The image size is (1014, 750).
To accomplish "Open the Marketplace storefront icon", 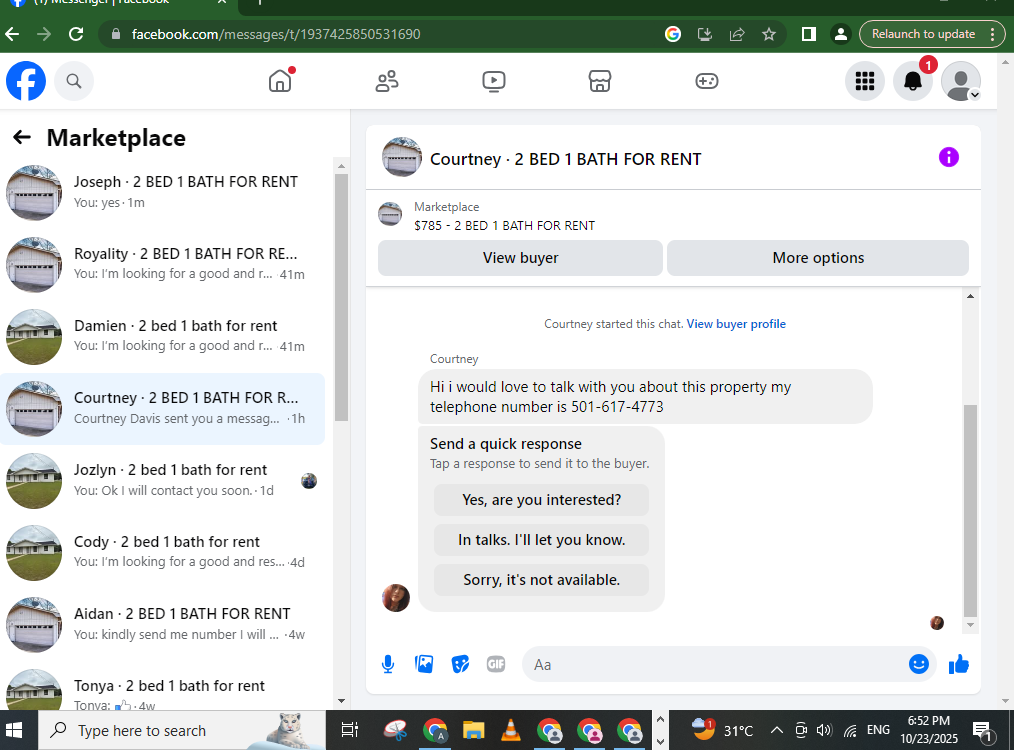I will point(600,81).
